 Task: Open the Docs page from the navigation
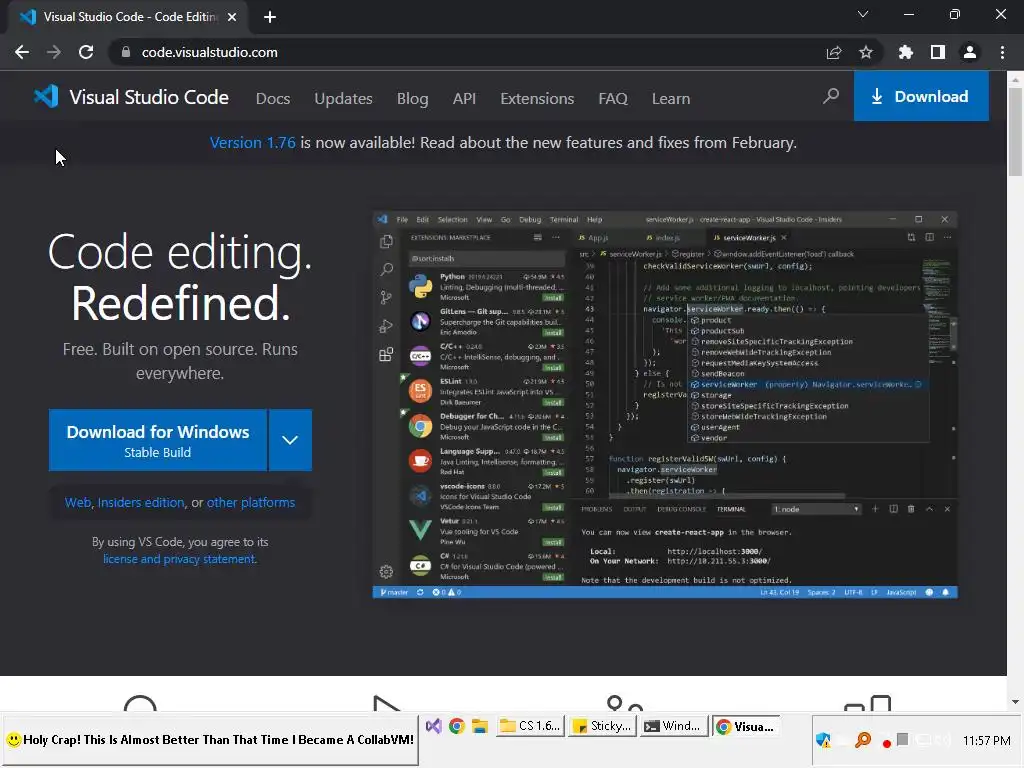click(273, 99)
